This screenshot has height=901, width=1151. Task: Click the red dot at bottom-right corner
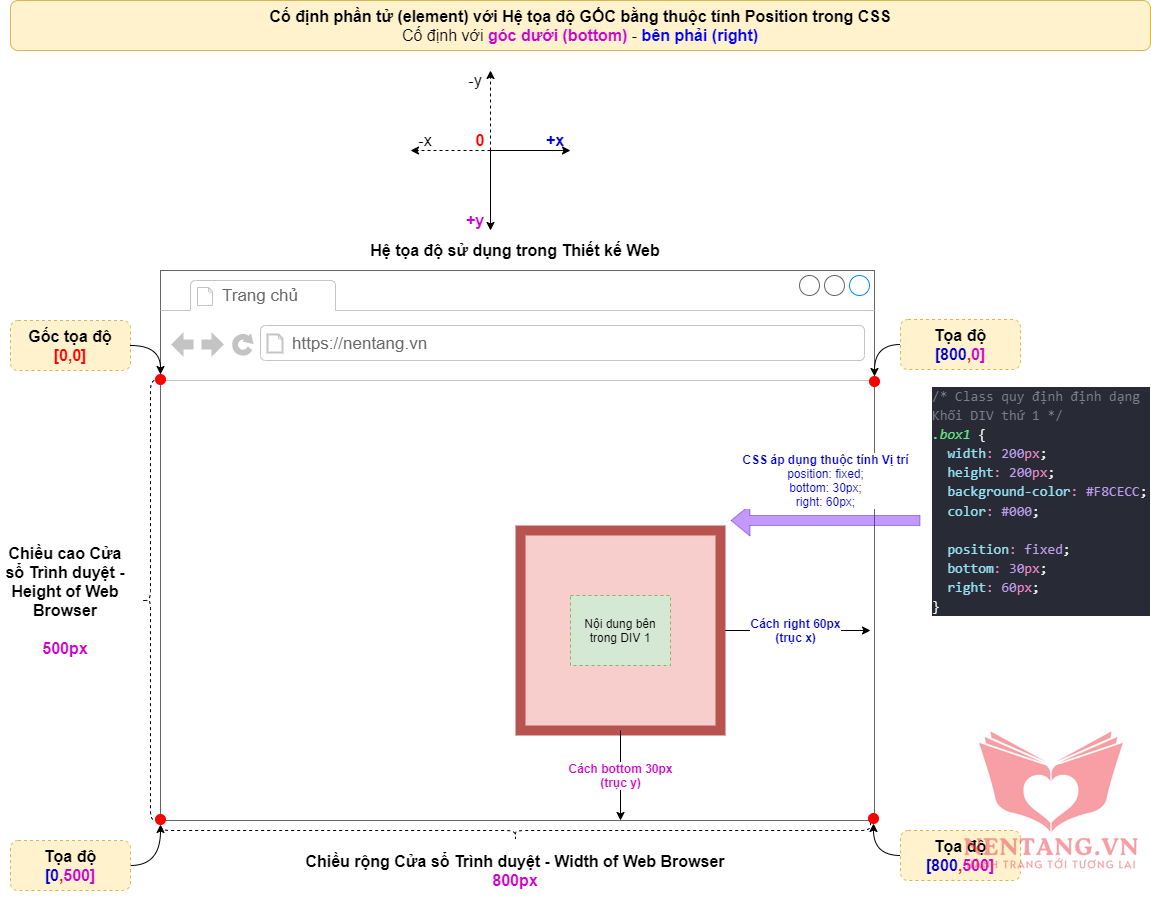coord(873,818)
